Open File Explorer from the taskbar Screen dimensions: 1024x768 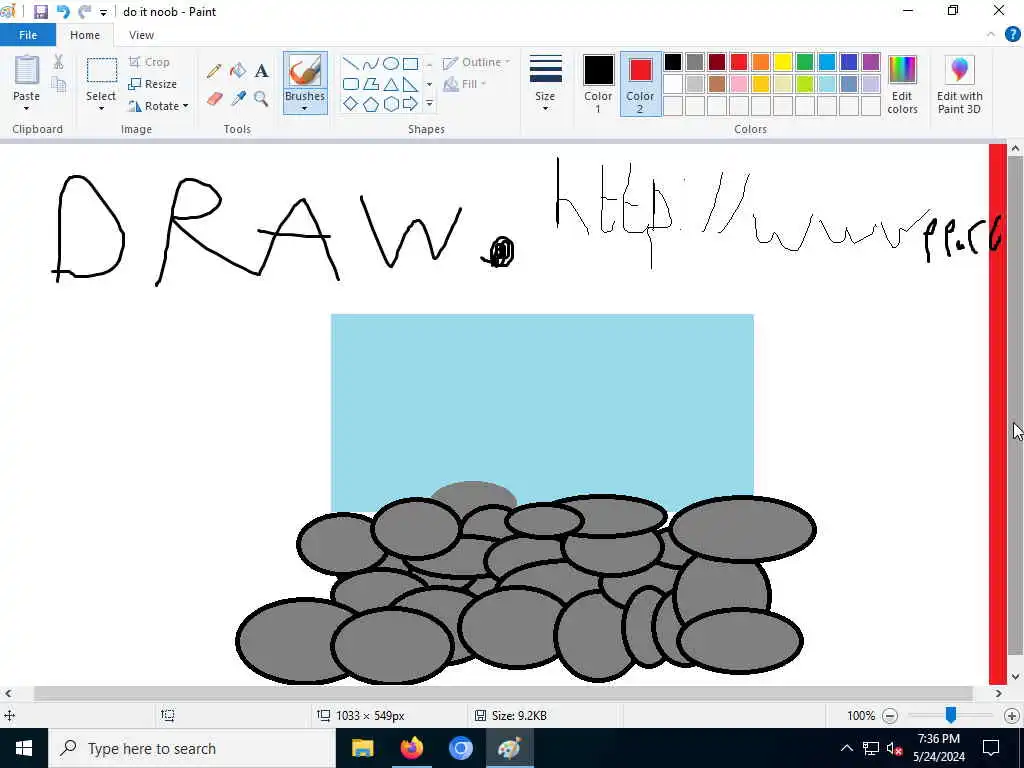pos(362,748)
